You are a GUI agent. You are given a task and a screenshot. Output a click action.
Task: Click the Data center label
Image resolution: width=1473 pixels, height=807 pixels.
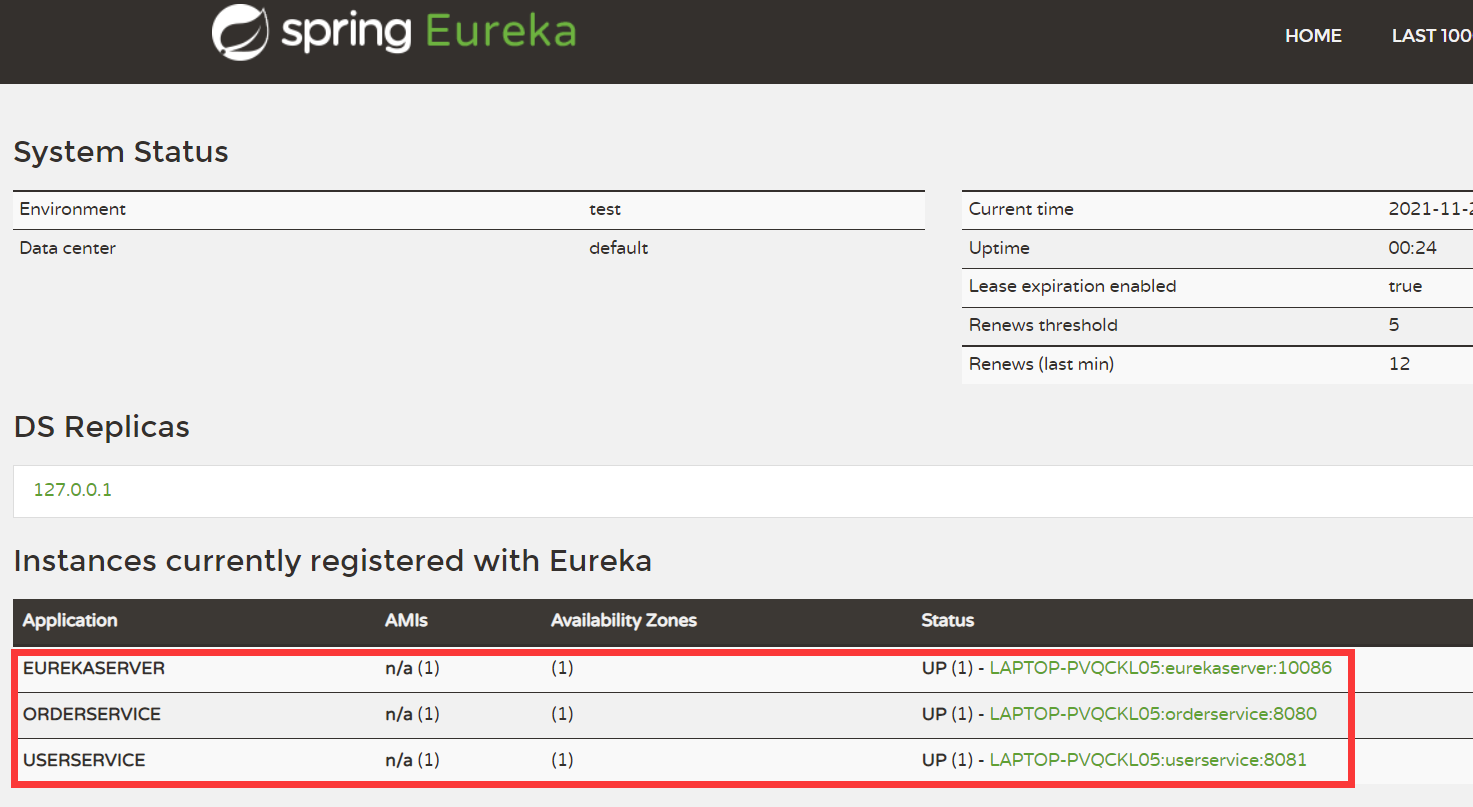[x=68, y=248]
